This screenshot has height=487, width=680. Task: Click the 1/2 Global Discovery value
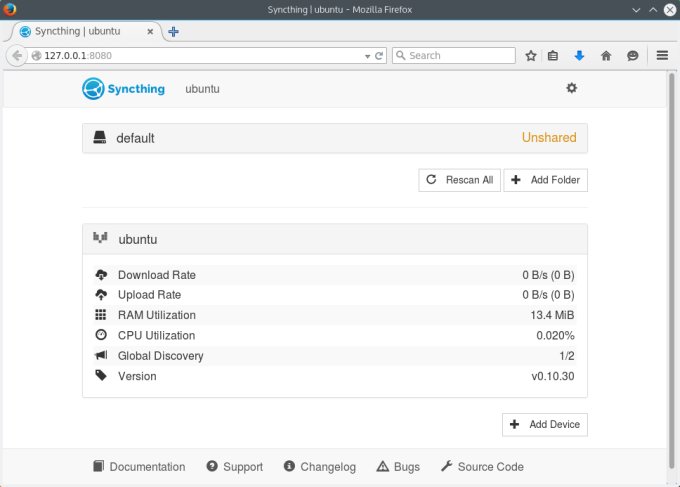point(567,356)
